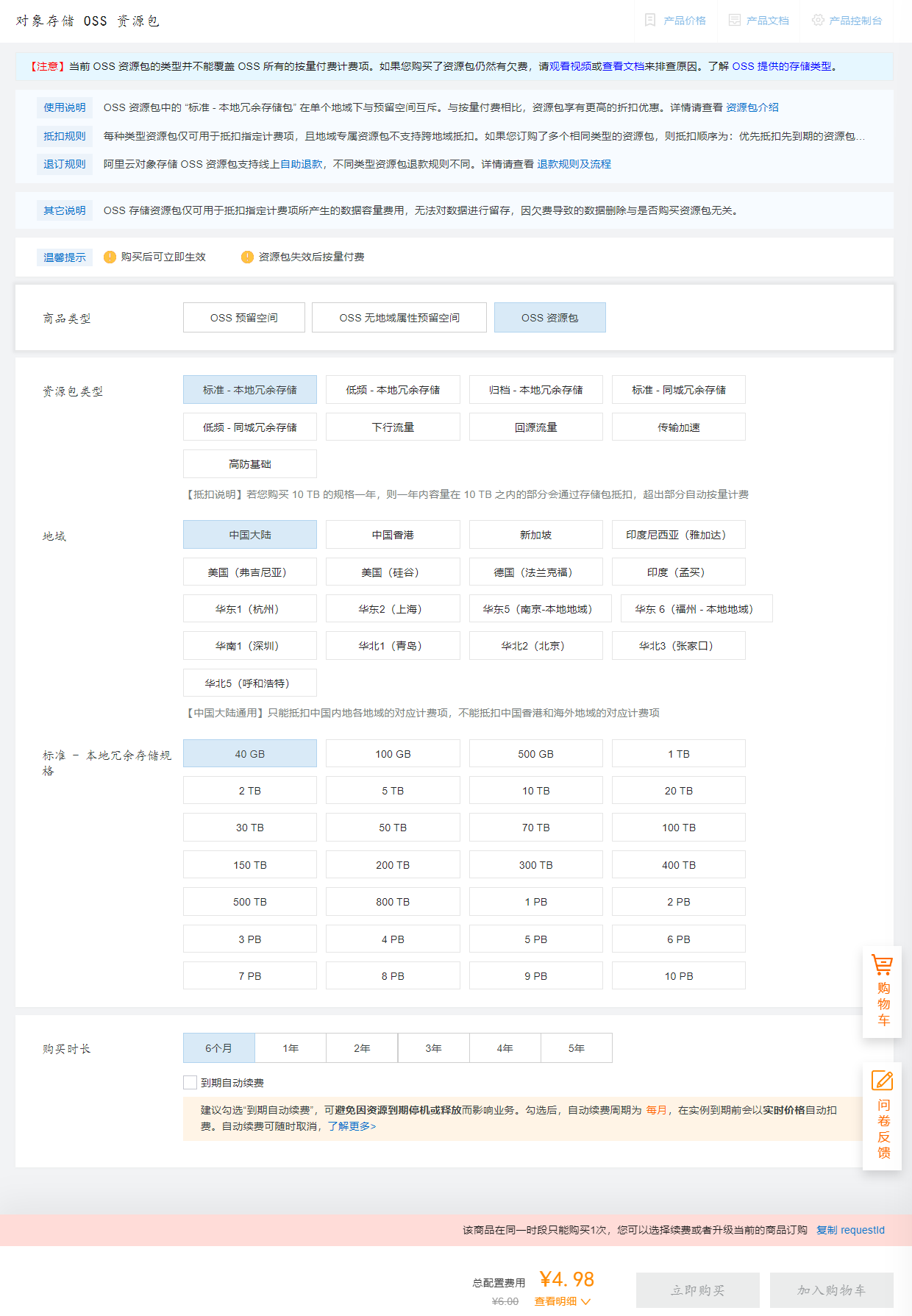The width and height of the screenshot is (912, 1316).
Task: Set purchase duration to 1年
Action: click(291, 1048)
